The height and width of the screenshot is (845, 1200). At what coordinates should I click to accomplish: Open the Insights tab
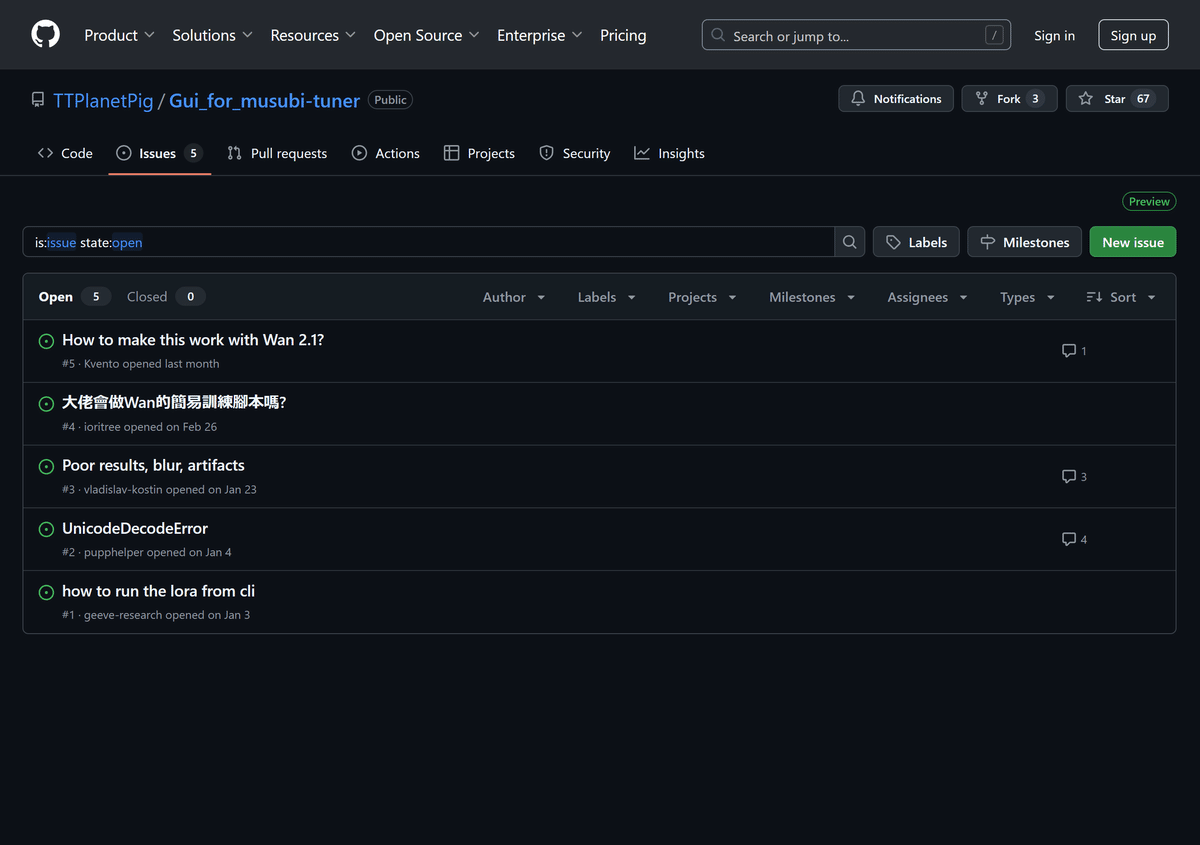pyautogui.click(x=669, y=153)
